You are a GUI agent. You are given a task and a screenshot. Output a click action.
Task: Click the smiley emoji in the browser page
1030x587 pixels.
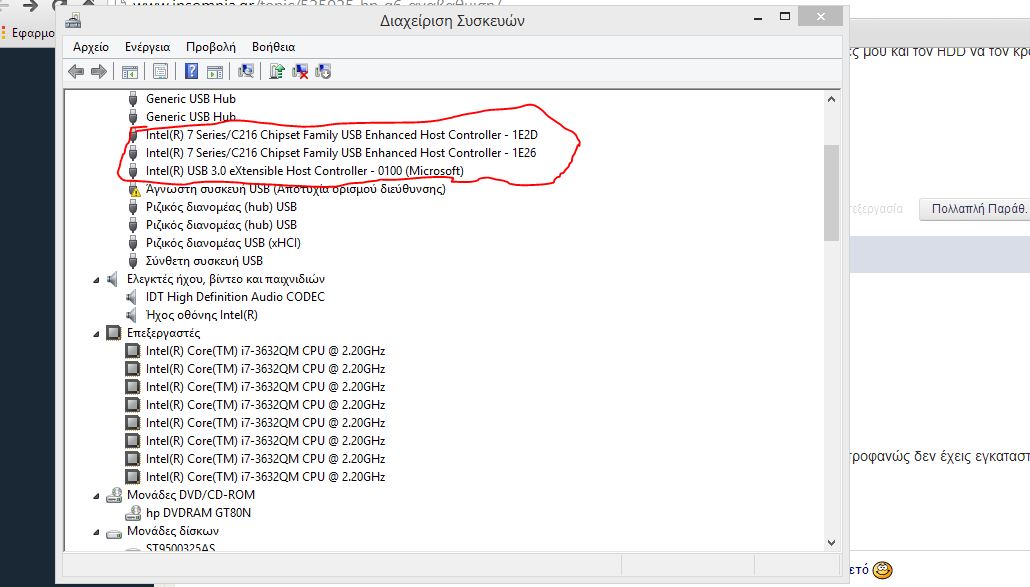[882, 569]
